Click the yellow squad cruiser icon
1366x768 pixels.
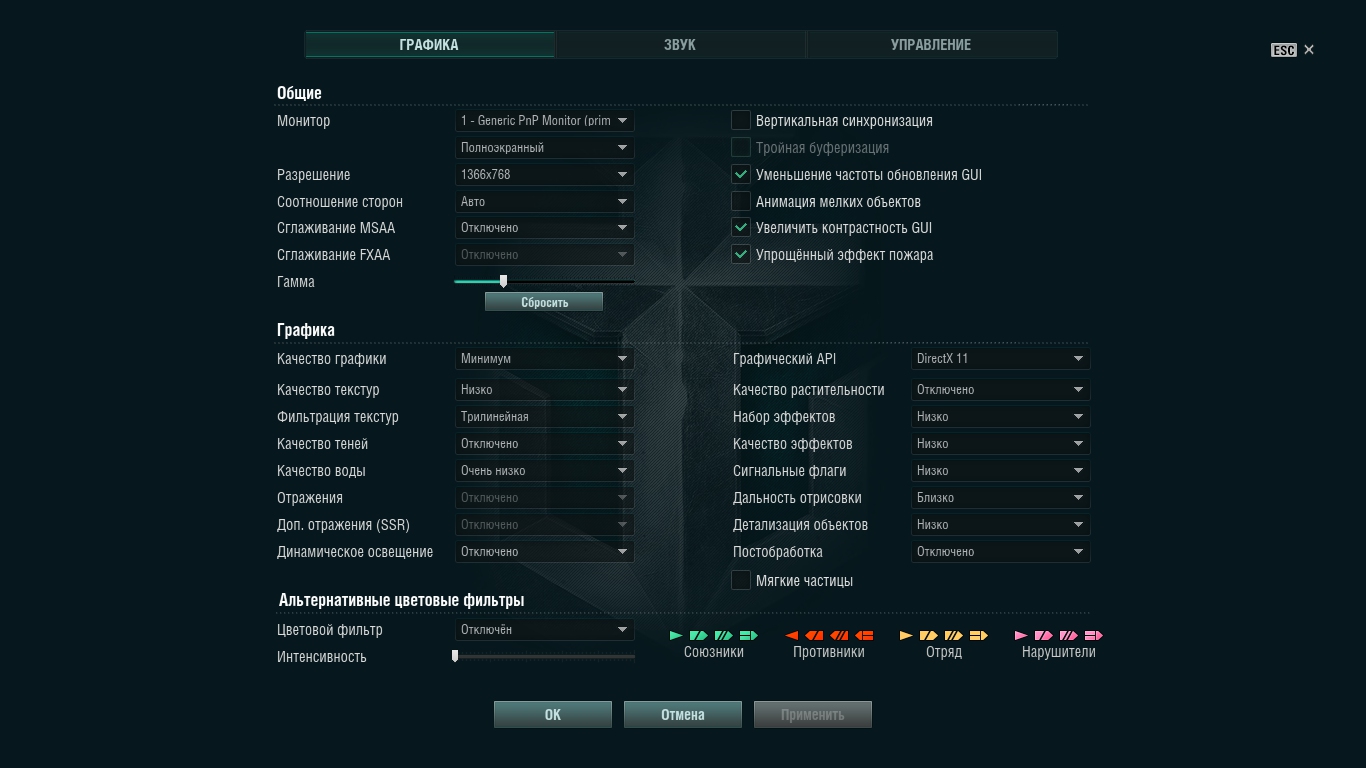928,635
